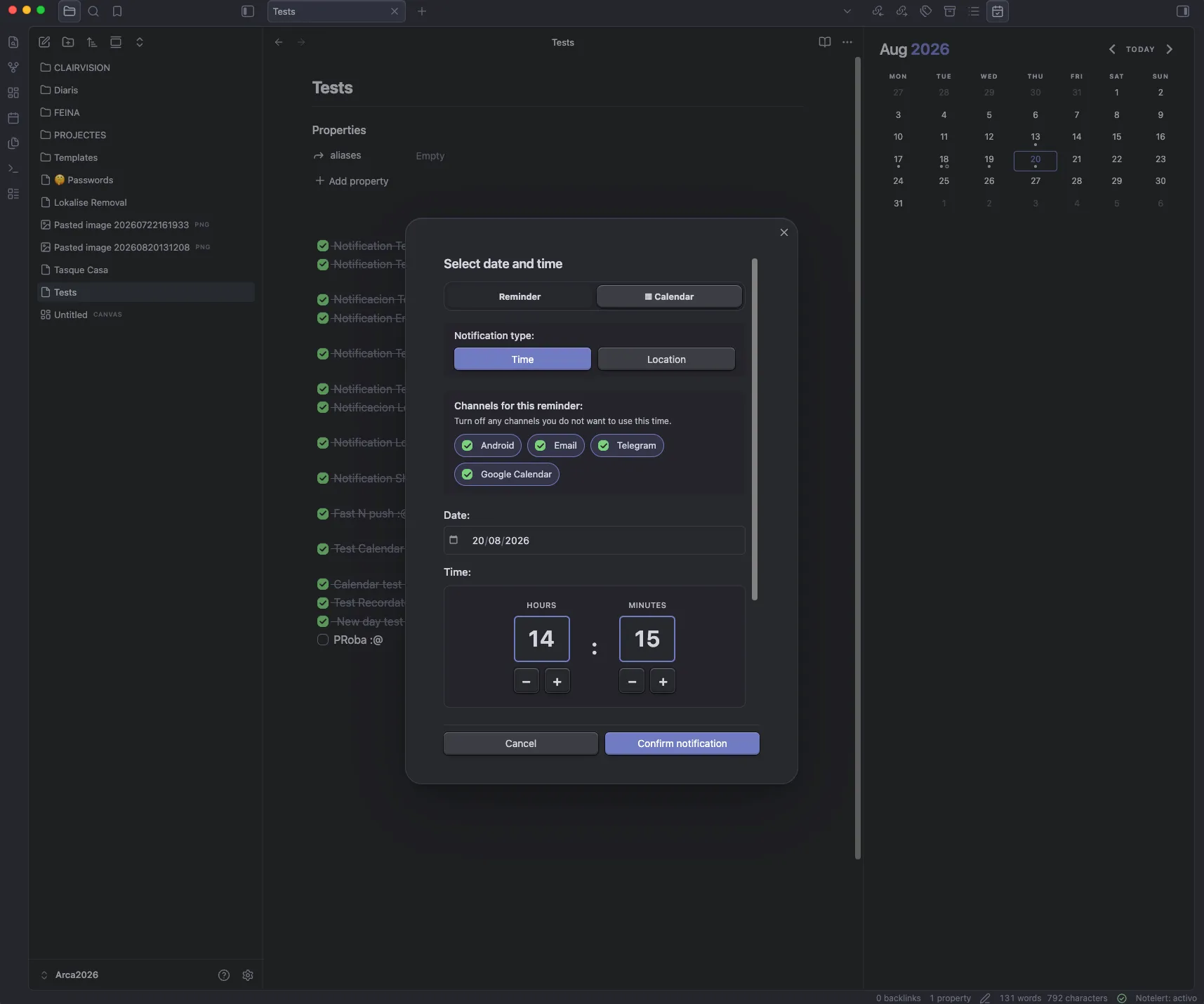This screenshot has width=1204, height=1004.
Task: Open outgoing links panel icon
Action: 901,11
